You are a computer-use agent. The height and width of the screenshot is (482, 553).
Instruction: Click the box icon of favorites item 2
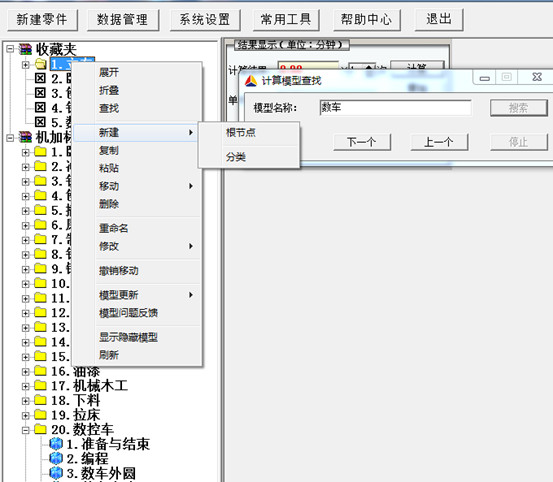pyautogui.click(x=40, y=78)
